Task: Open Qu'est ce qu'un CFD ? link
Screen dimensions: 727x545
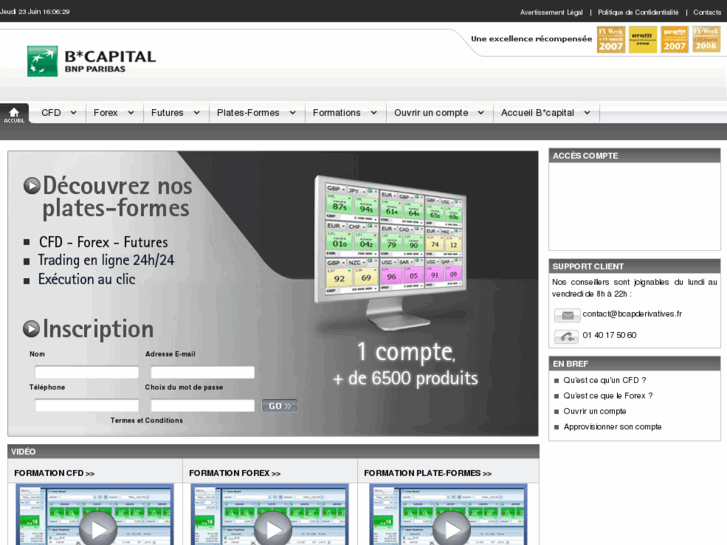Action: [605, 380]
